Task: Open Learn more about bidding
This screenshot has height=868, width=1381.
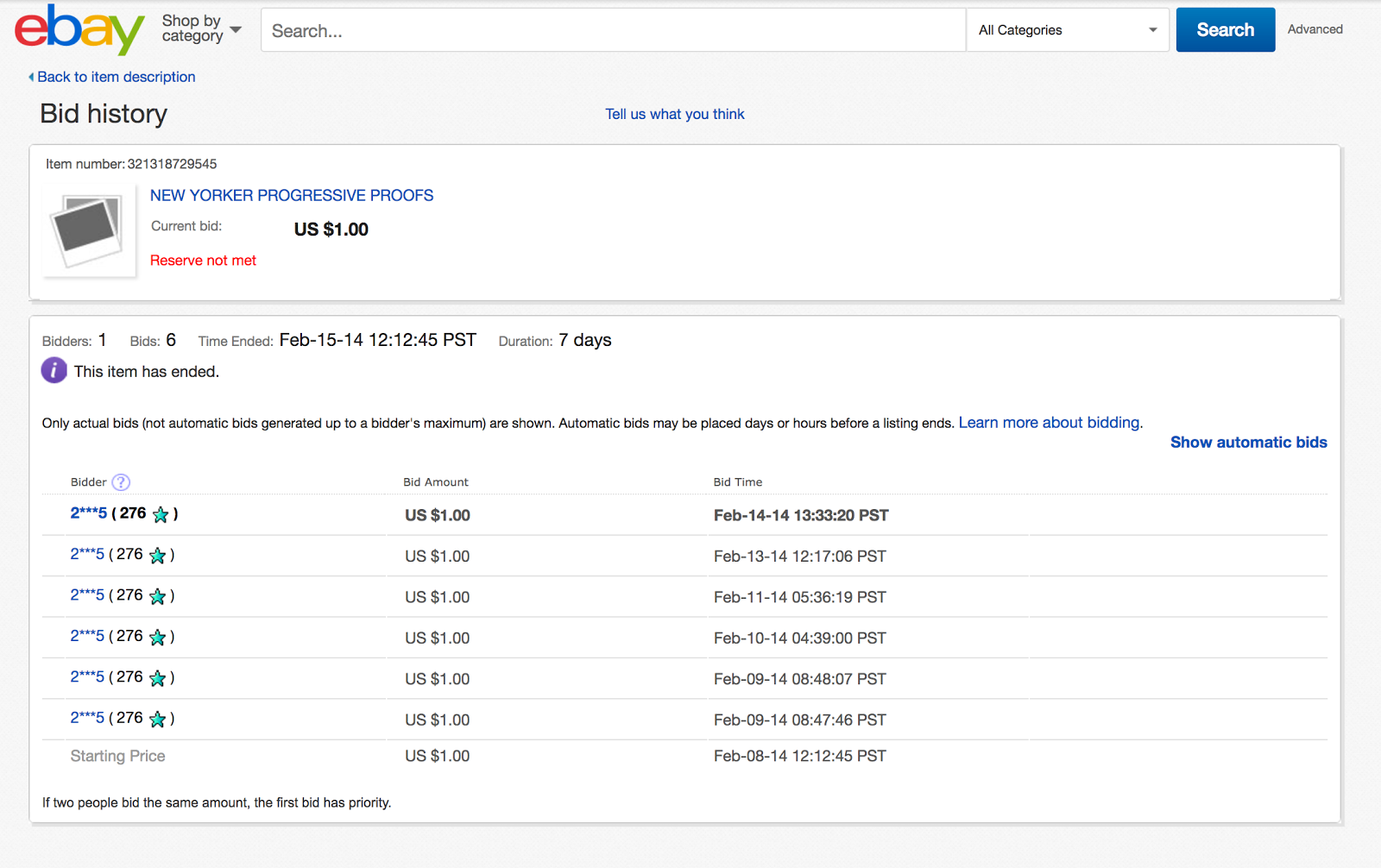Action: click(1050, 423)
